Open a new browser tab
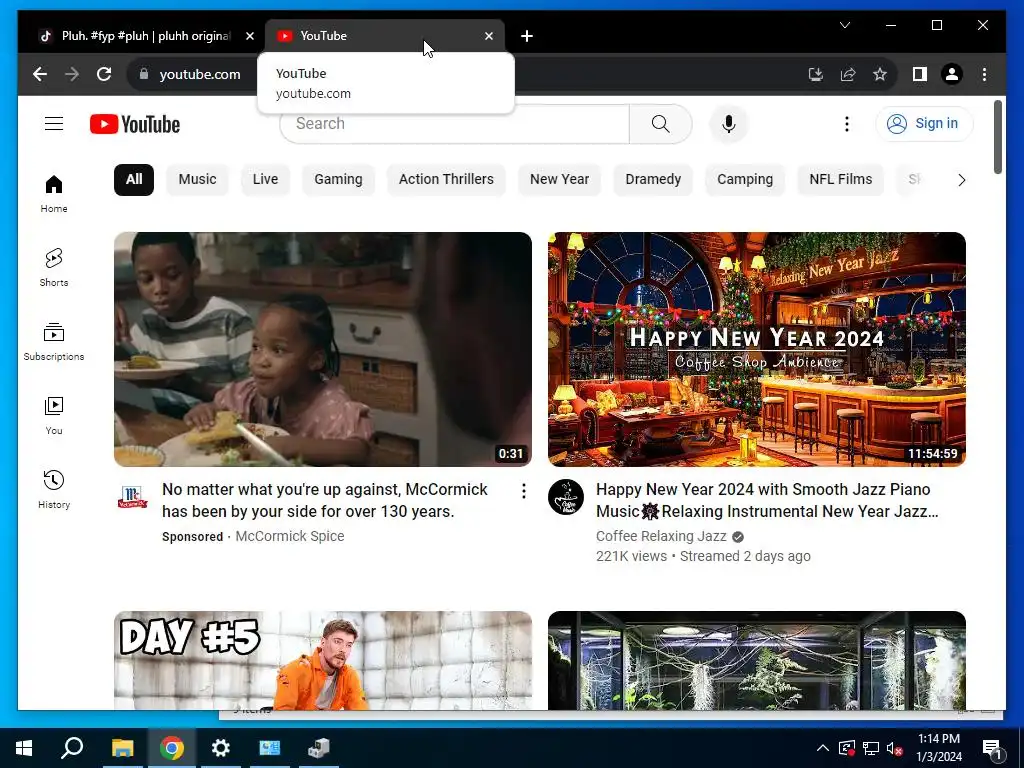The height and width of the screenshot is (768, 1024). tap(526, 36)
